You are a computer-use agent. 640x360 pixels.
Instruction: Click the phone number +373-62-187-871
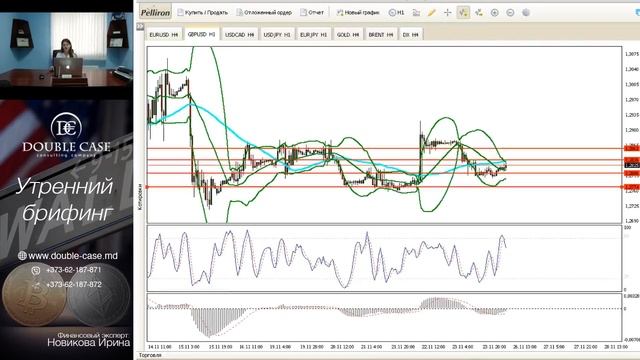[73, 270]
